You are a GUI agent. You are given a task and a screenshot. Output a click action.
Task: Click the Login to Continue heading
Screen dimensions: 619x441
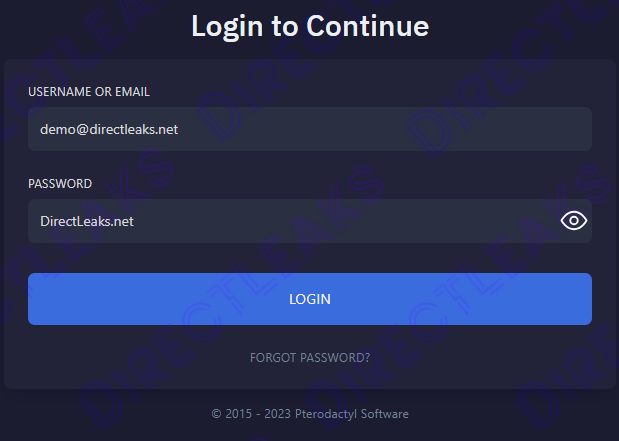310,26
